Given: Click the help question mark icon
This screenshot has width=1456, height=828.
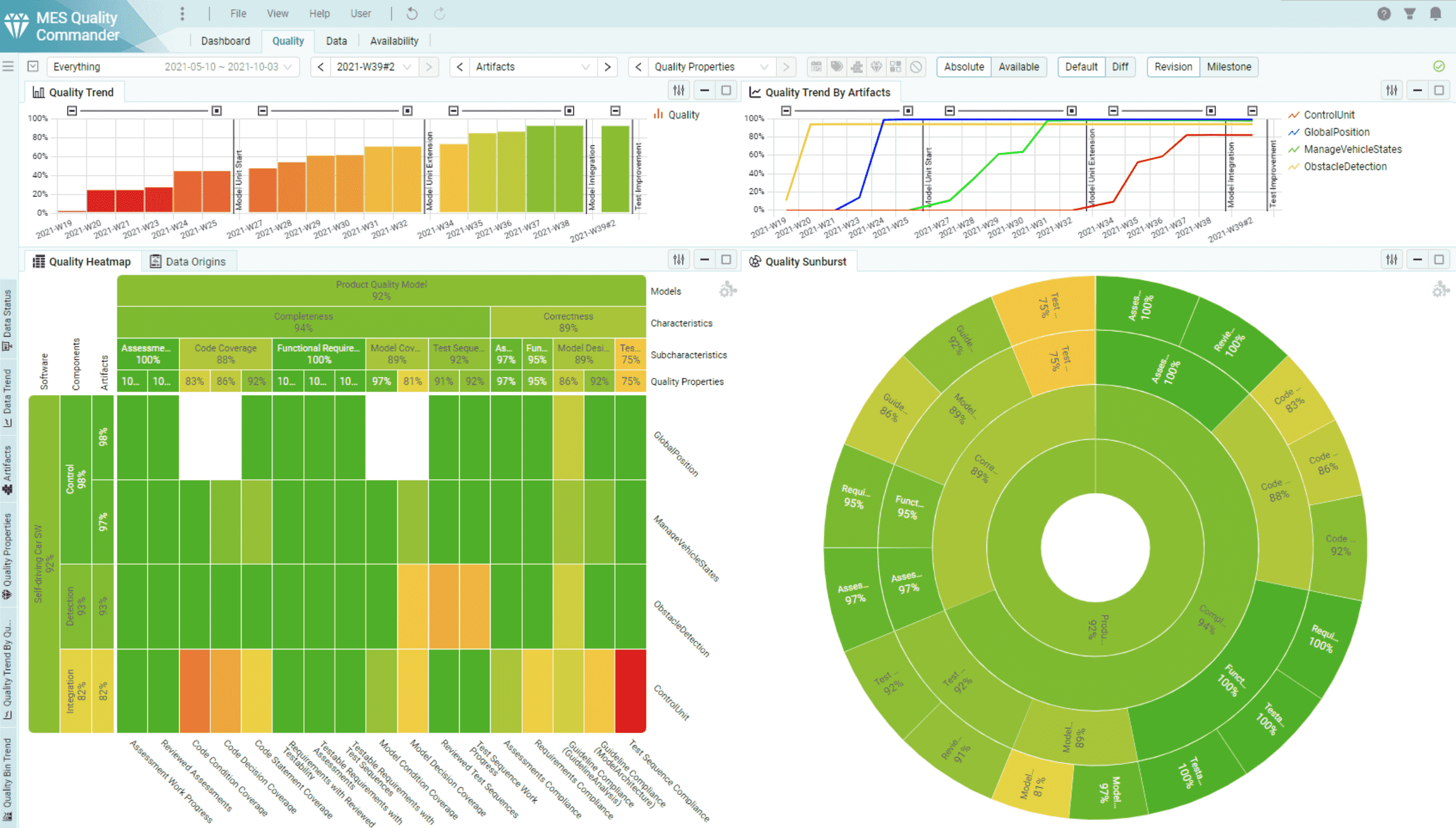Looking at the screenshot, I should tap(1383, 14).
